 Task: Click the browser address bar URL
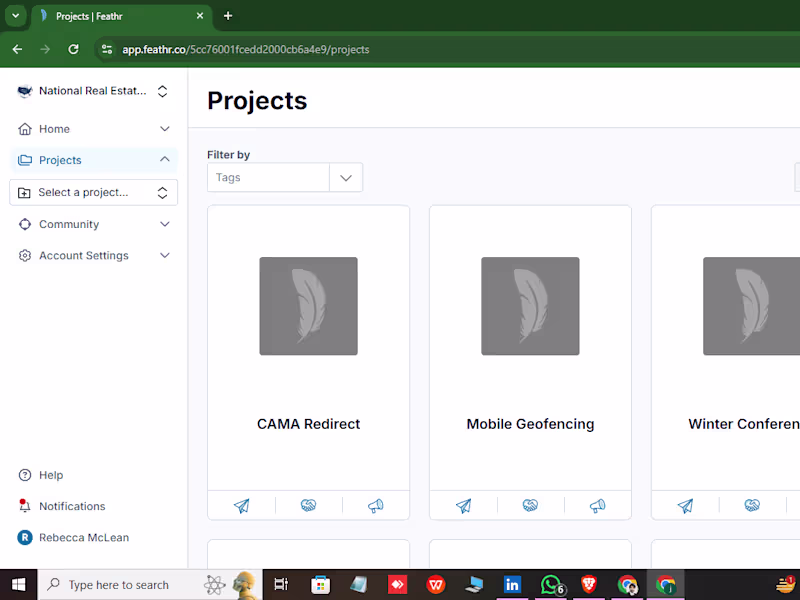click(x=245, y=49)
